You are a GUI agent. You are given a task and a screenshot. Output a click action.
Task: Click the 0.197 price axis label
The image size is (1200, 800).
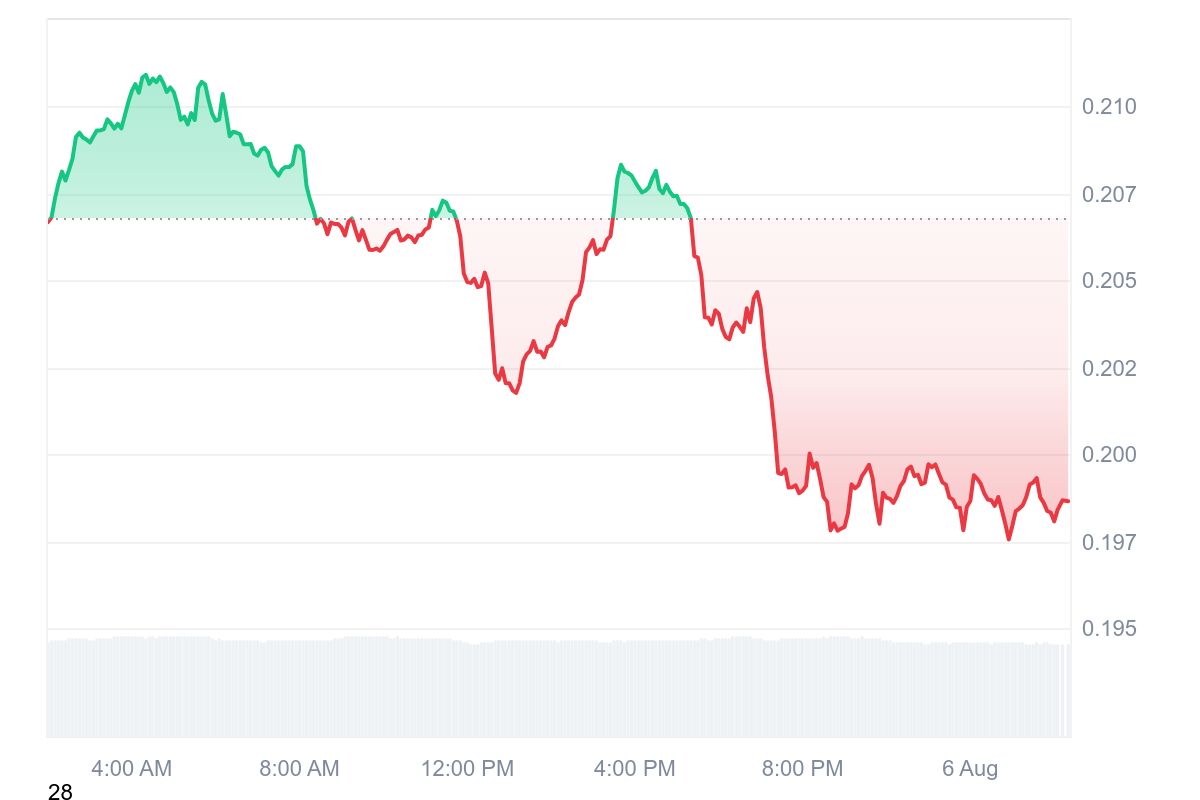coord(1109,542)
